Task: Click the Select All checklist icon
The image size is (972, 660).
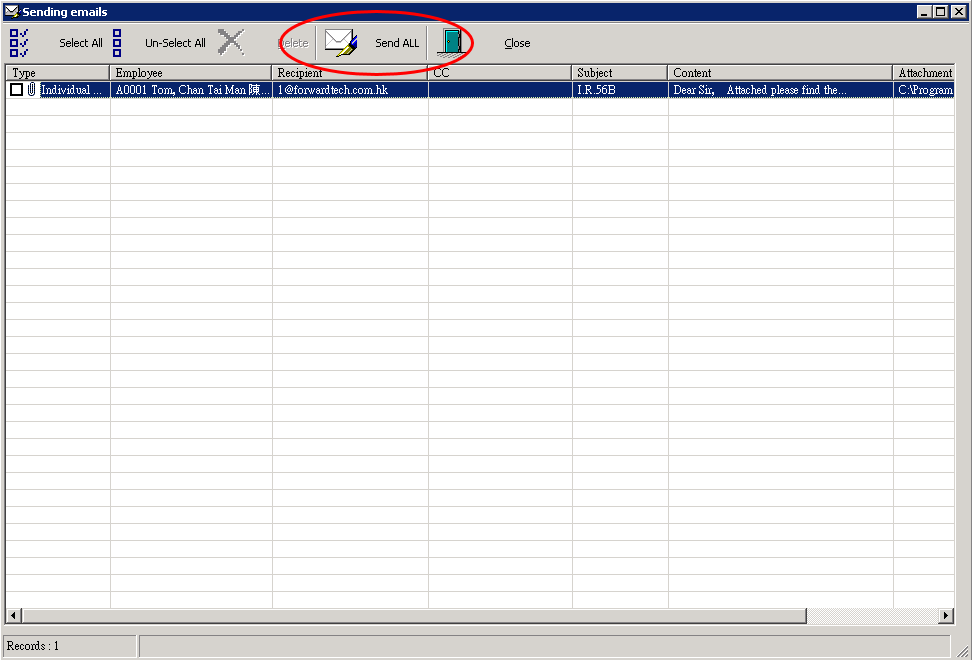Action: tap(19, 43)
